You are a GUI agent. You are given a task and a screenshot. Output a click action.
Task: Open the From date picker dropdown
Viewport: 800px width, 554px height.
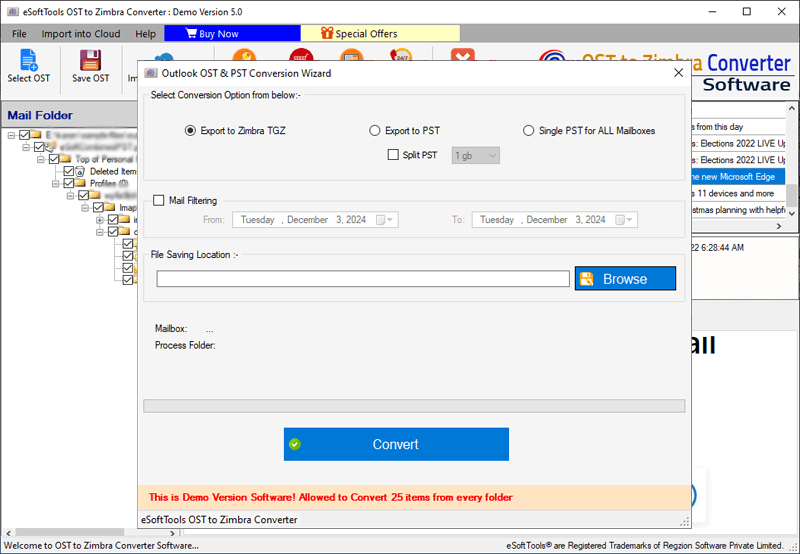(x=385, y=220)
